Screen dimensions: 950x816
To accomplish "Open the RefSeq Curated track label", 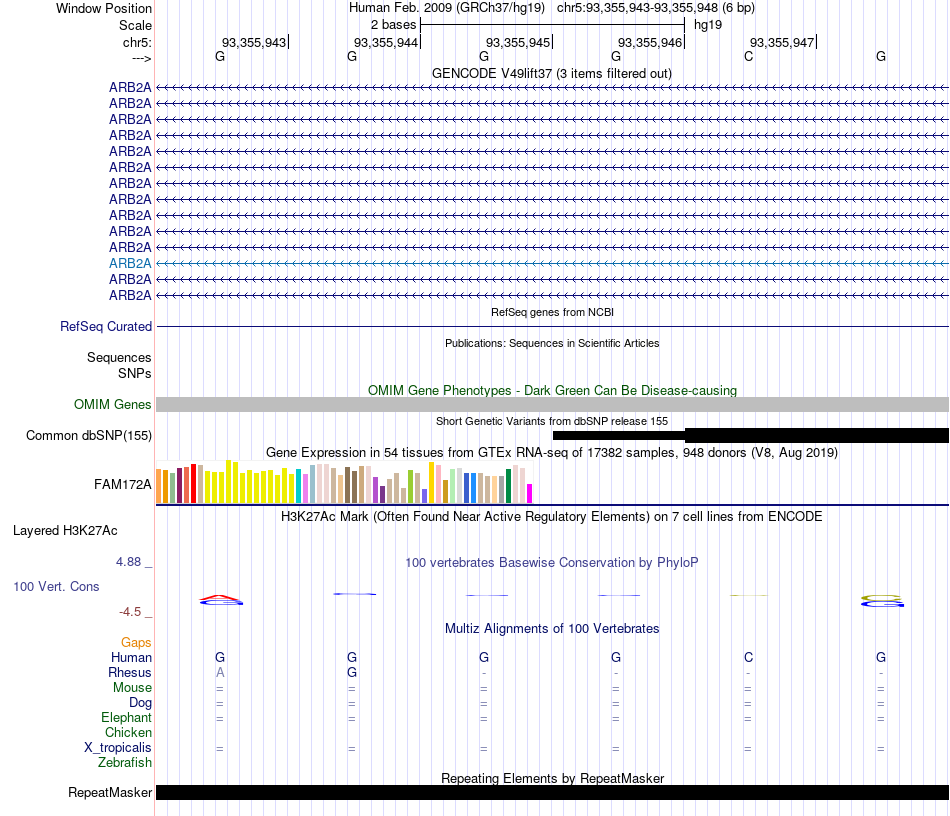I will click(x=105, y=327).
